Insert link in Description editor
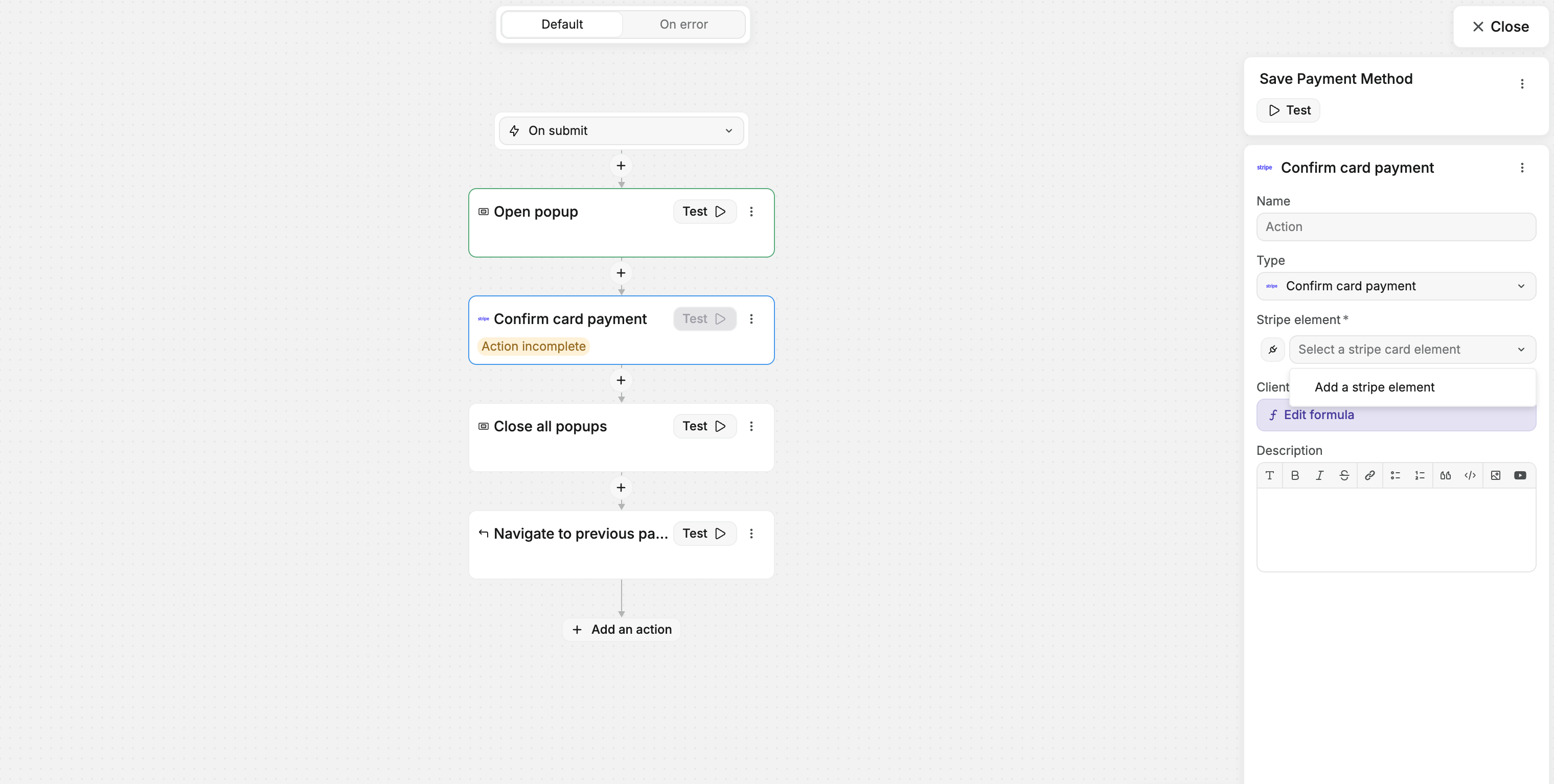 (1370, 476)
